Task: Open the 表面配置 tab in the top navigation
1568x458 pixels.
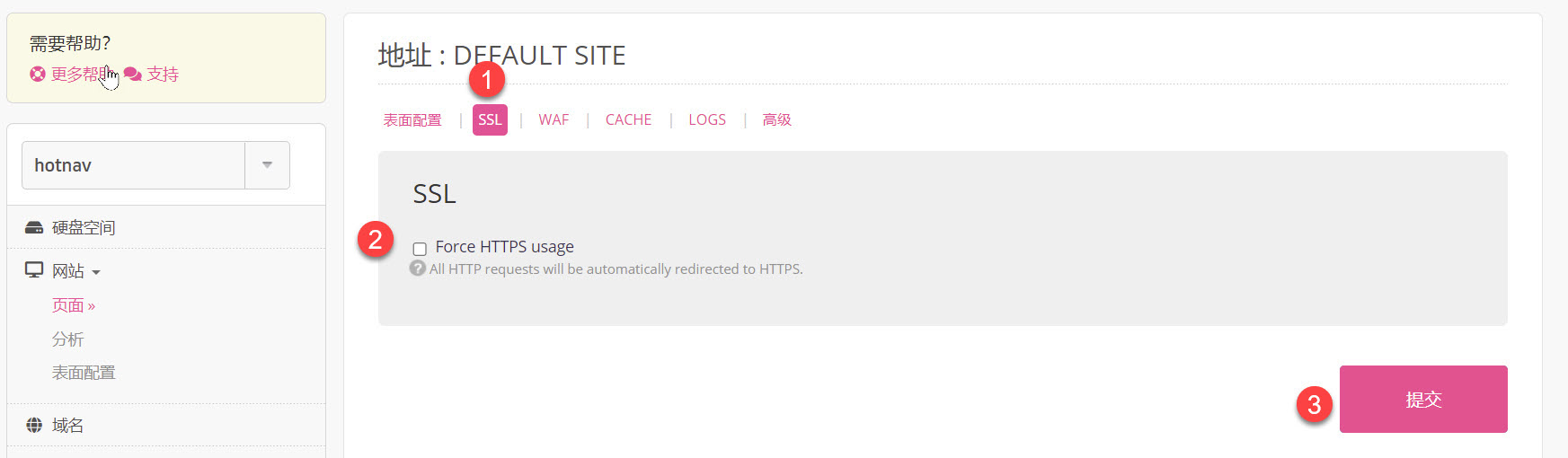Action: point(412,120)
